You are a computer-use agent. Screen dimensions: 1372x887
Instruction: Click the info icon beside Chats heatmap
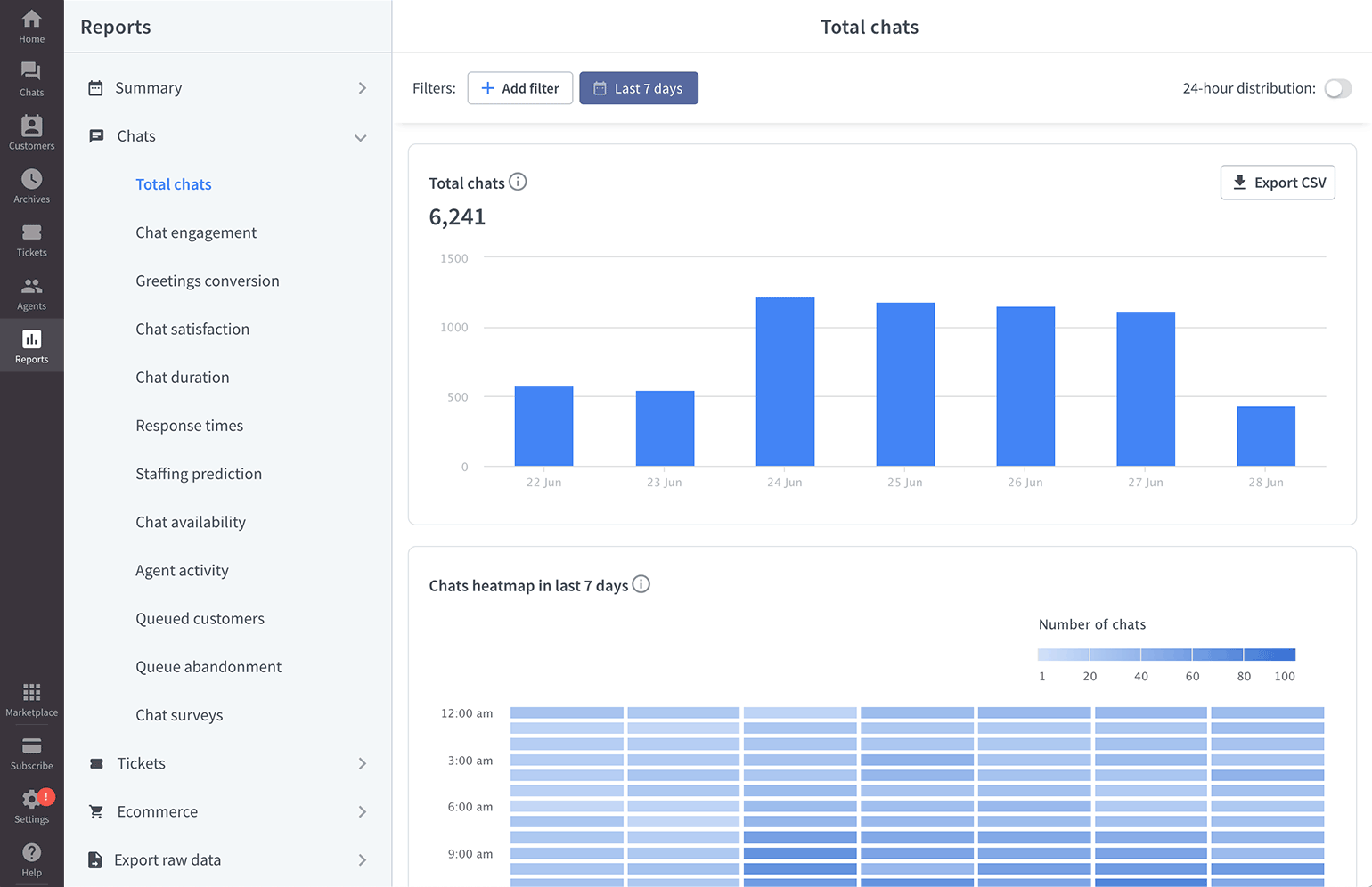[641, 584]
